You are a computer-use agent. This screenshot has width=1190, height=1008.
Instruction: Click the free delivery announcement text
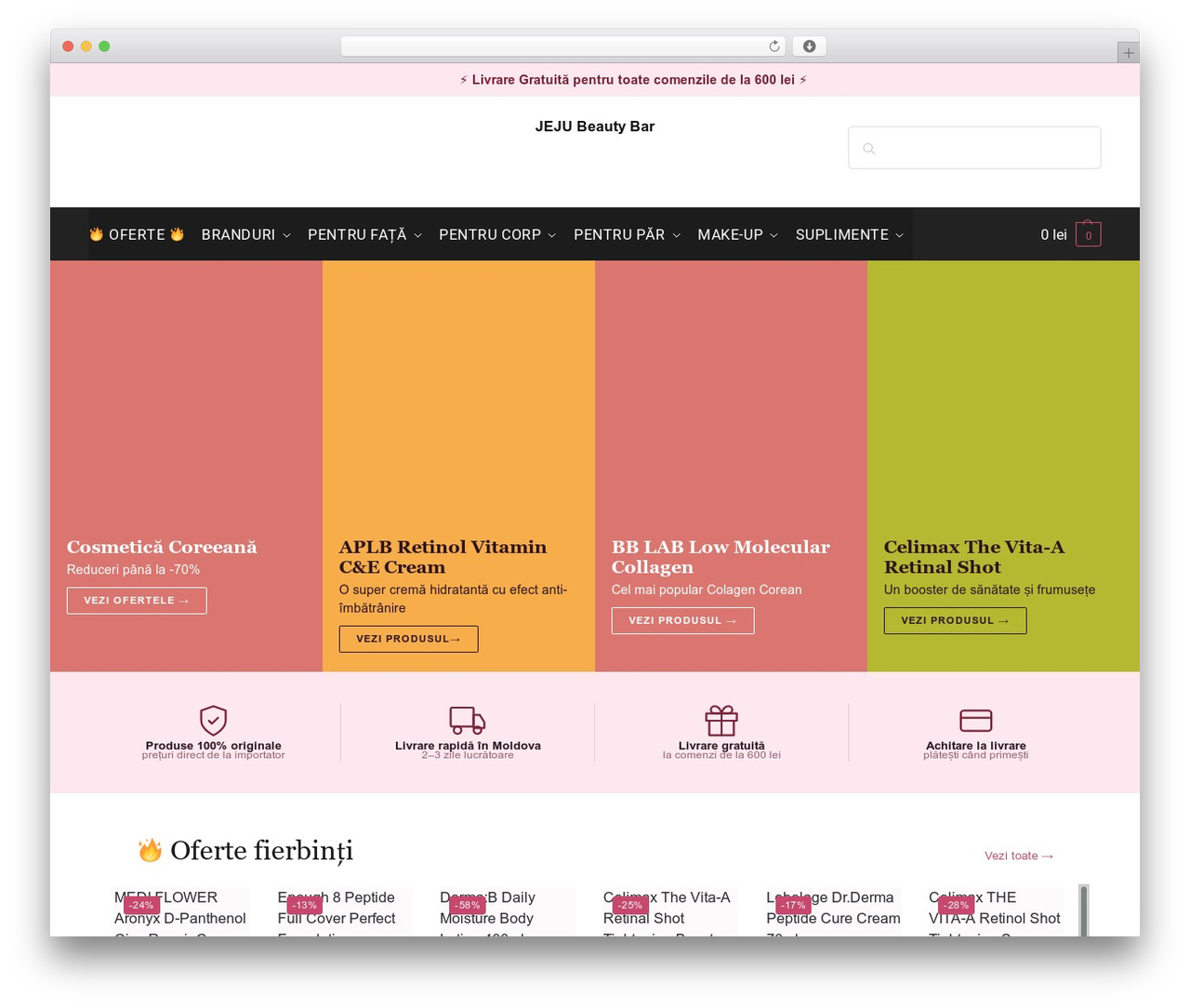point(633,80)
